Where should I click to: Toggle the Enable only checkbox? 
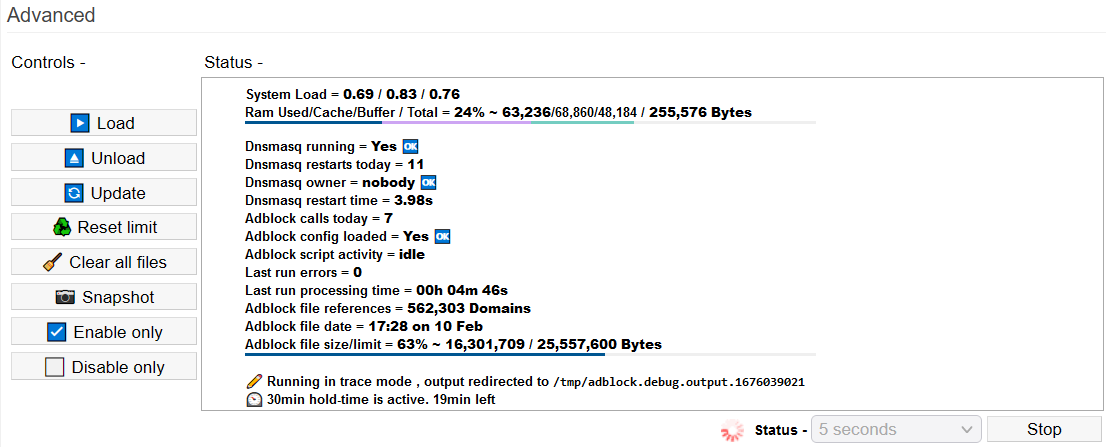(56, 332)
